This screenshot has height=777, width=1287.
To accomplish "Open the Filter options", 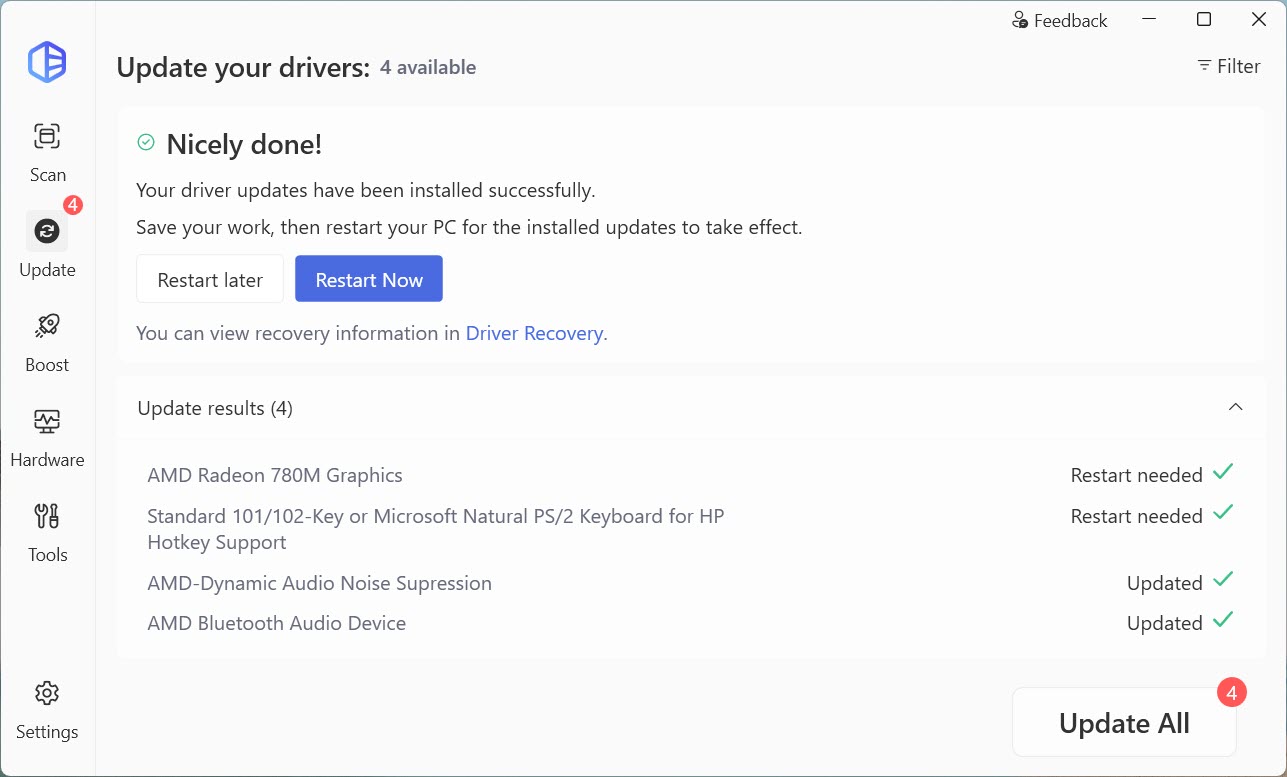I will click(1228, 66).
